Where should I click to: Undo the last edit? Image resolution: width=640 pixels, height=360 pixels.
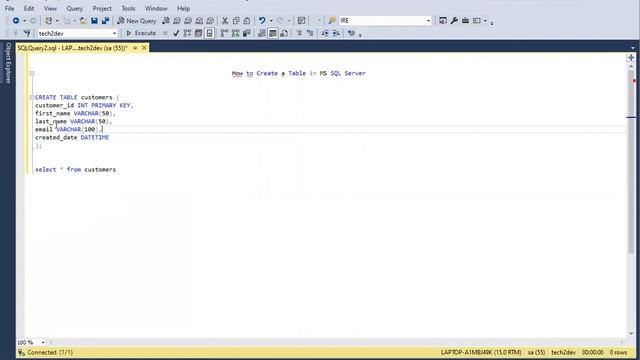coord(262,20)
